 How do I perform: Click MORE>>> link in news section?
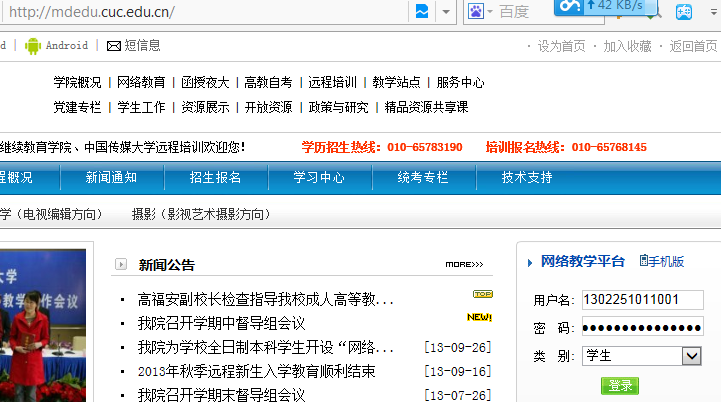[464, 265]
